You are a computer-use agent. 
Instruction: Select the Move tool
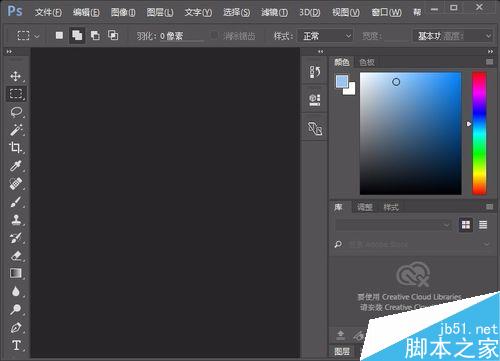pos(16,76)
